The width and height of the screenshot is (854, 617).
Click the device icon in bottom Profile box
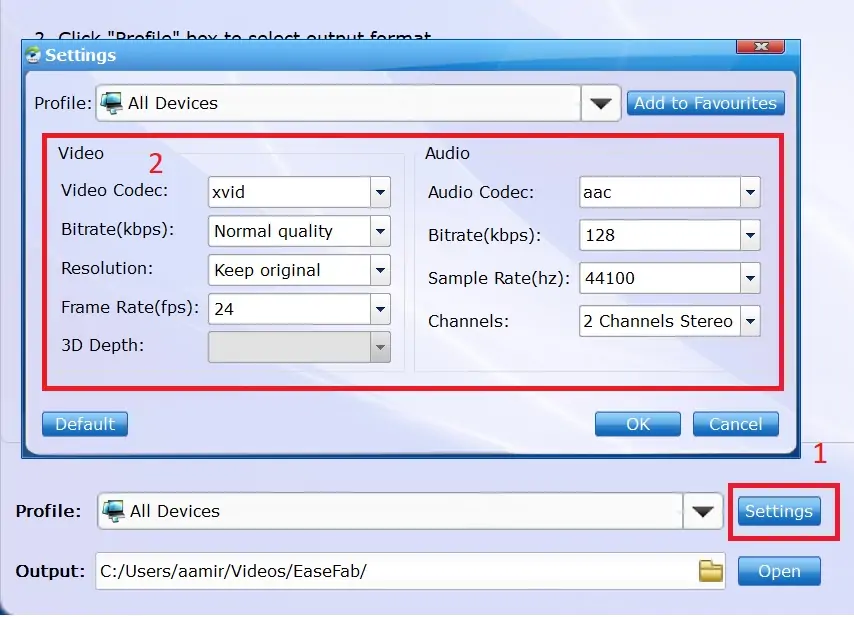coord(114,511)
